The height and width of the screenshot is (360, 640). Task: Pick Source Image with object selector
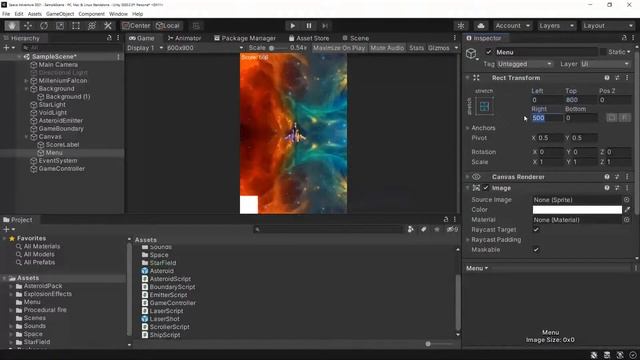click(x=627, y=200)
